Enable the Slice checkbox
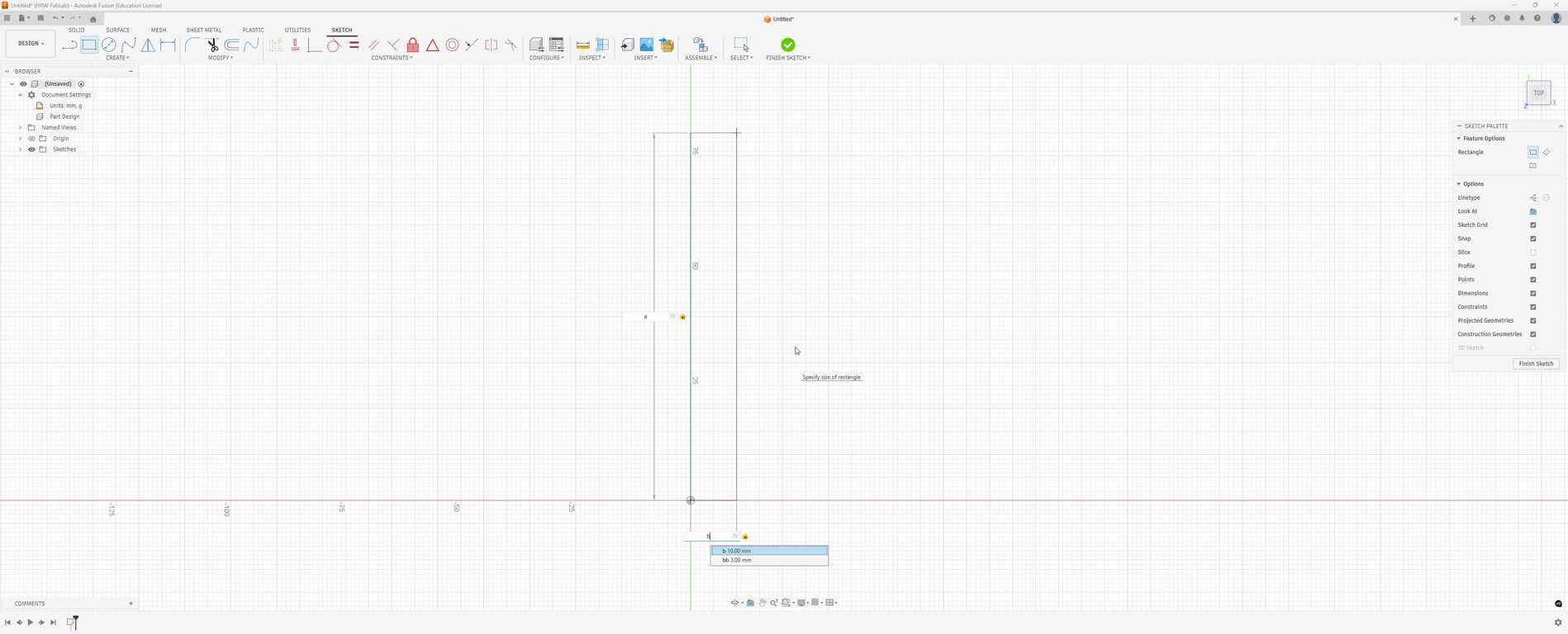 (x=1533, y=253)
